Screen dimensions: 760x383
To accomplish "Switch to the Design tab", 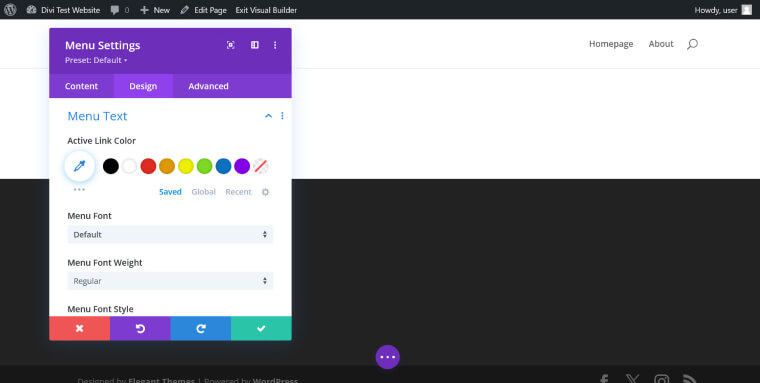I will [x=143, y=86].
